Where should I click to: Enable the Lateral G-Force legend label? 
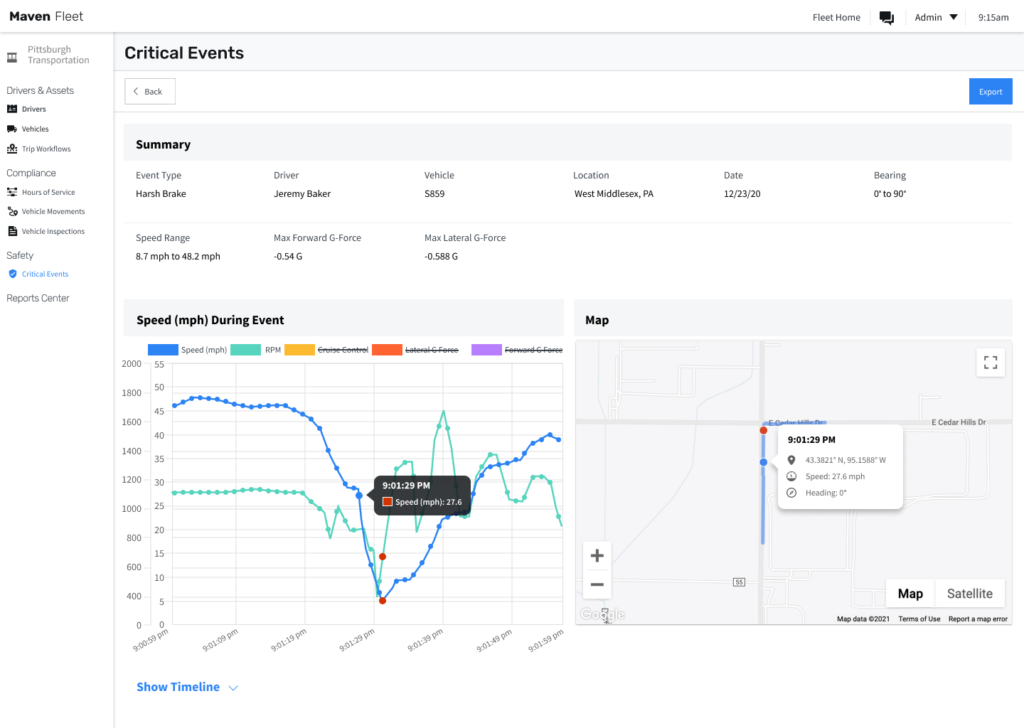[432, 350]
